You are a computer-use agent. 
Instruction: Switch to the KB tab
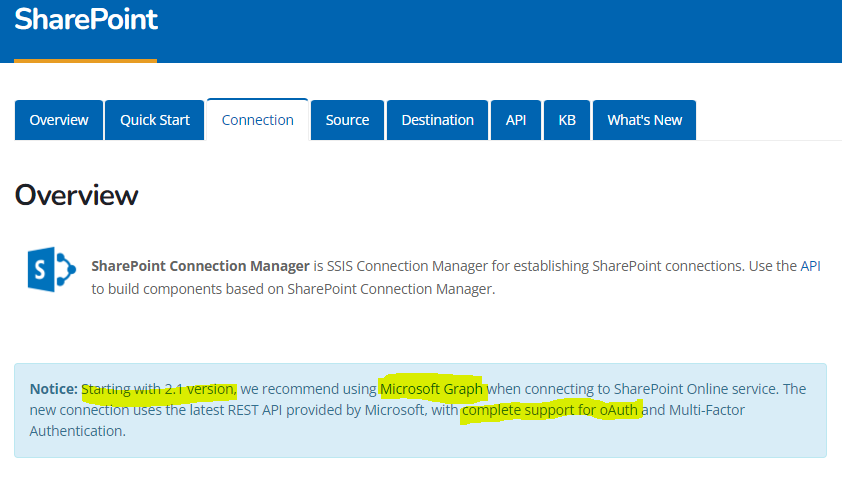567,120
